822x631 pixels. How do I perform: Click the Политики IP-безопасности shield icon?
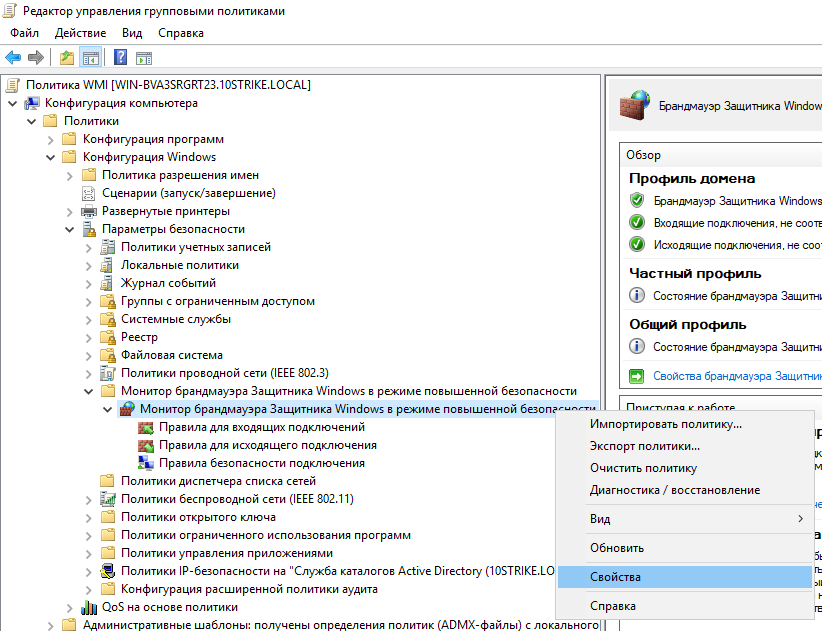coord(108,571)
